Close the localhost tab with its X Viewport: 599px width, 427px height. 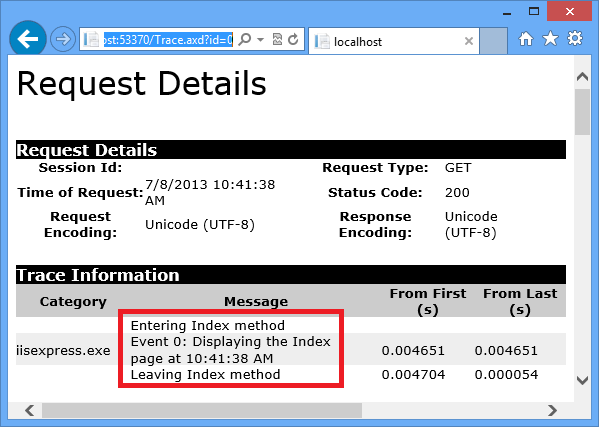click(469, 41)
